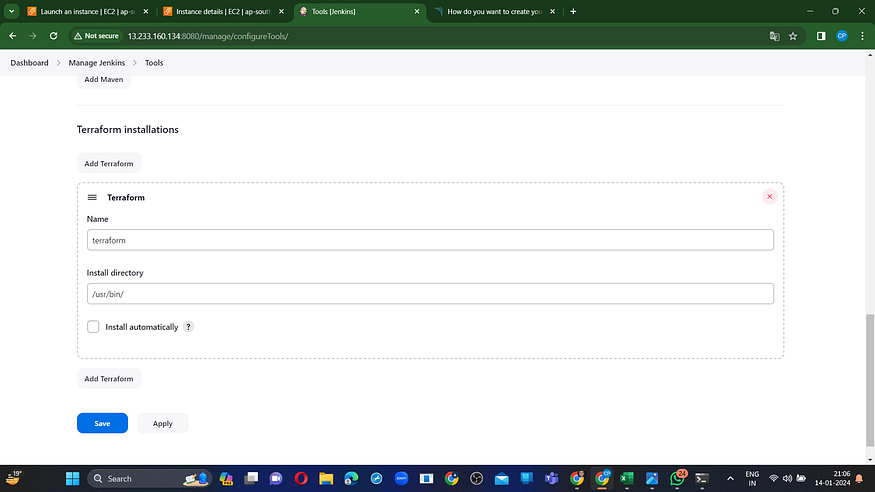This screenshot has height=492, width=875.
Task: Click the page vertical scrollbar thumb
Action: tap(870, 380)
